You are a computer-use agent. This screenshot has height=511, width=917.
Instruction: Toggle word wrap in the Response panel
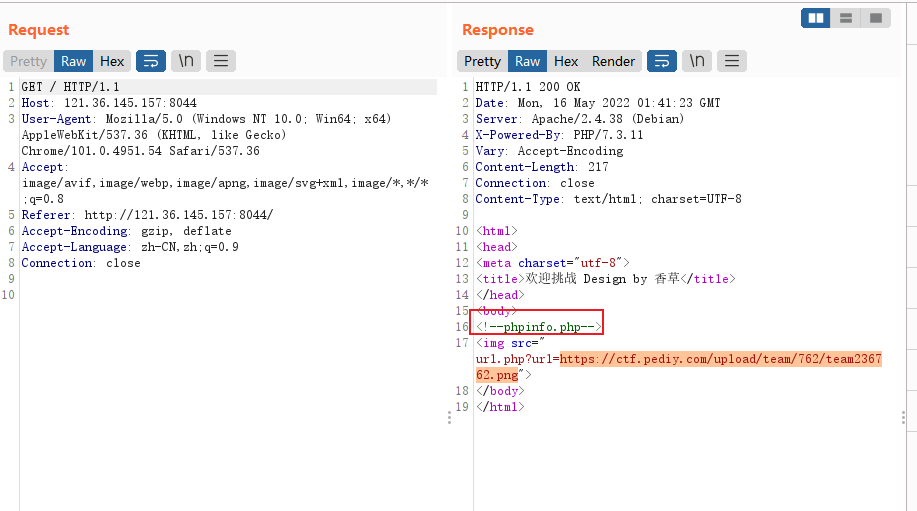[662, 61]
